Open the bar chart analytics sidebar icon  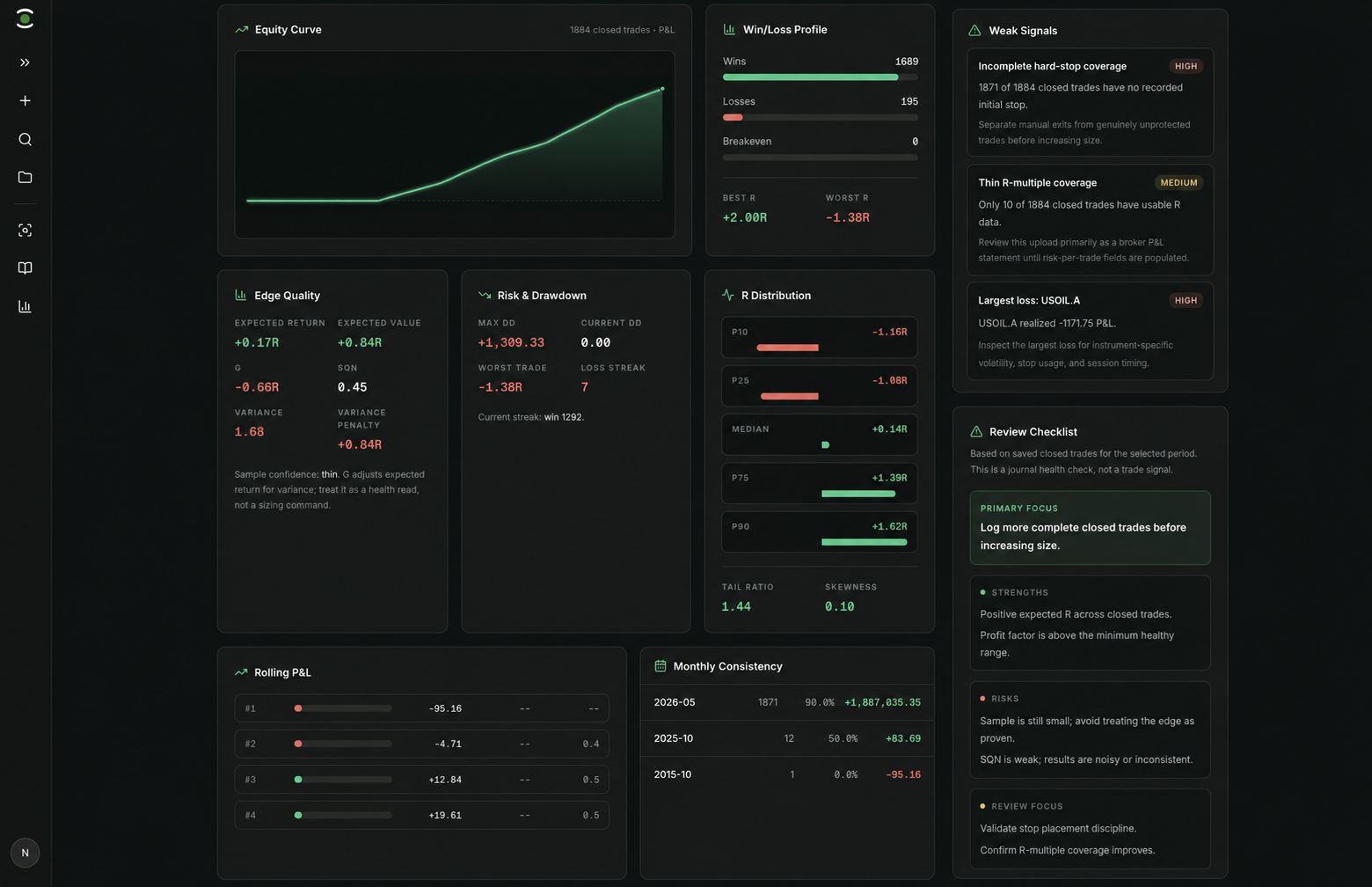(x=25, y=306)
